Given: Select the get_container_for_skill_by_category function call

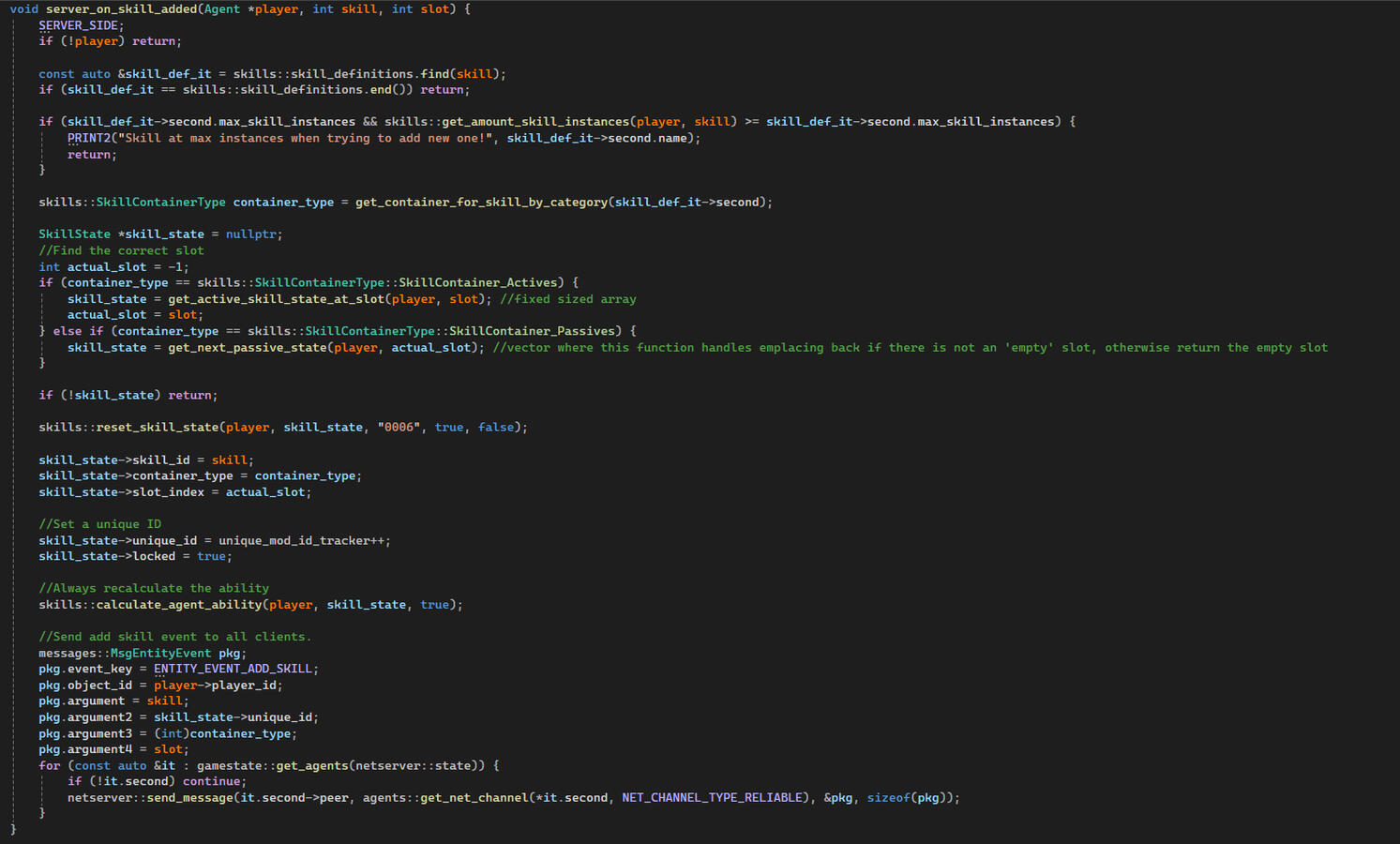Looking at the screenshot, I should coord(481,203).
